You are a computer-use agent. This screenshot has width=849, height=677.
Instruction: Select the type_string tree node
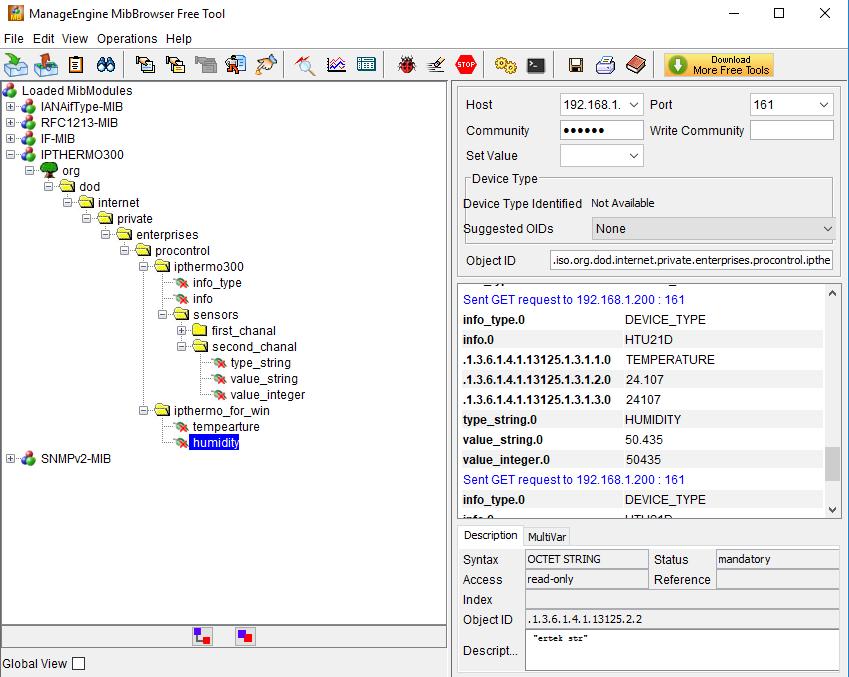point(260,363)
